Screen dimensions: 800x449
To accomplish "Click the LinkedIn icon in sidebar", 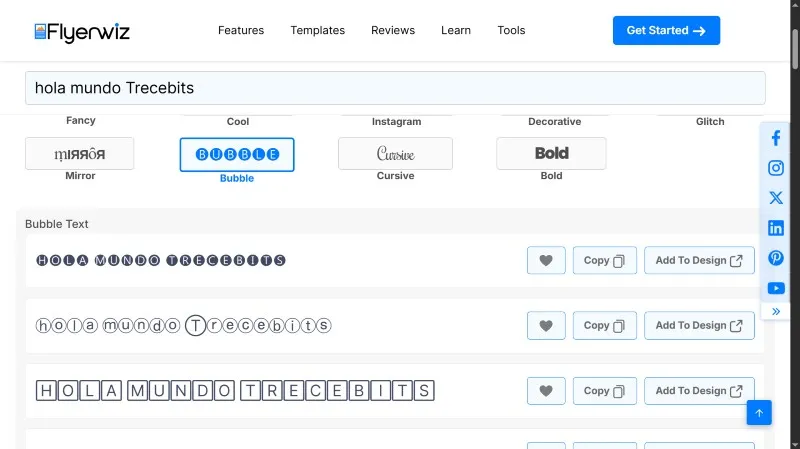I will click(776, 228).
